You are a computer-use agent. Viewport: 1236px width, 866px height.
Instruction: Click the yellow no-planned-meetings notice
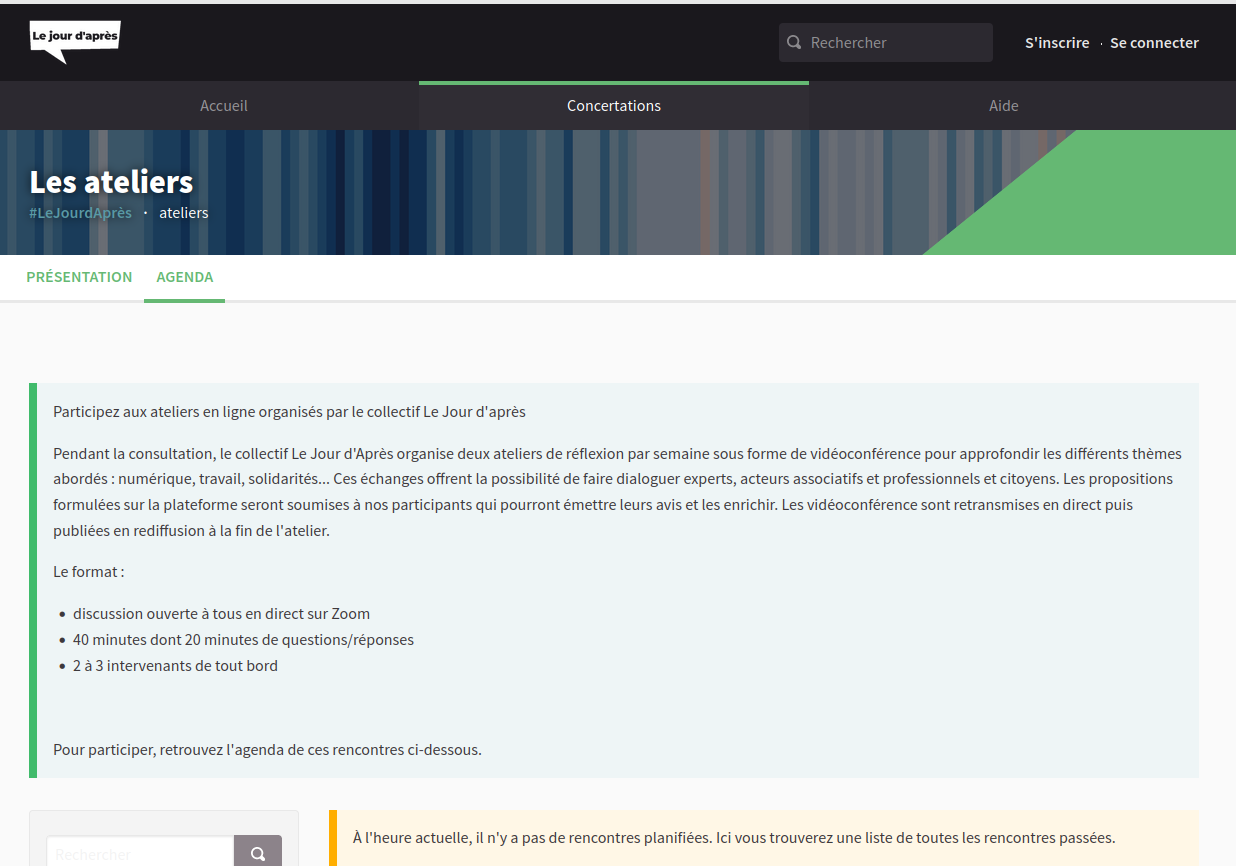tap(764, 838)
